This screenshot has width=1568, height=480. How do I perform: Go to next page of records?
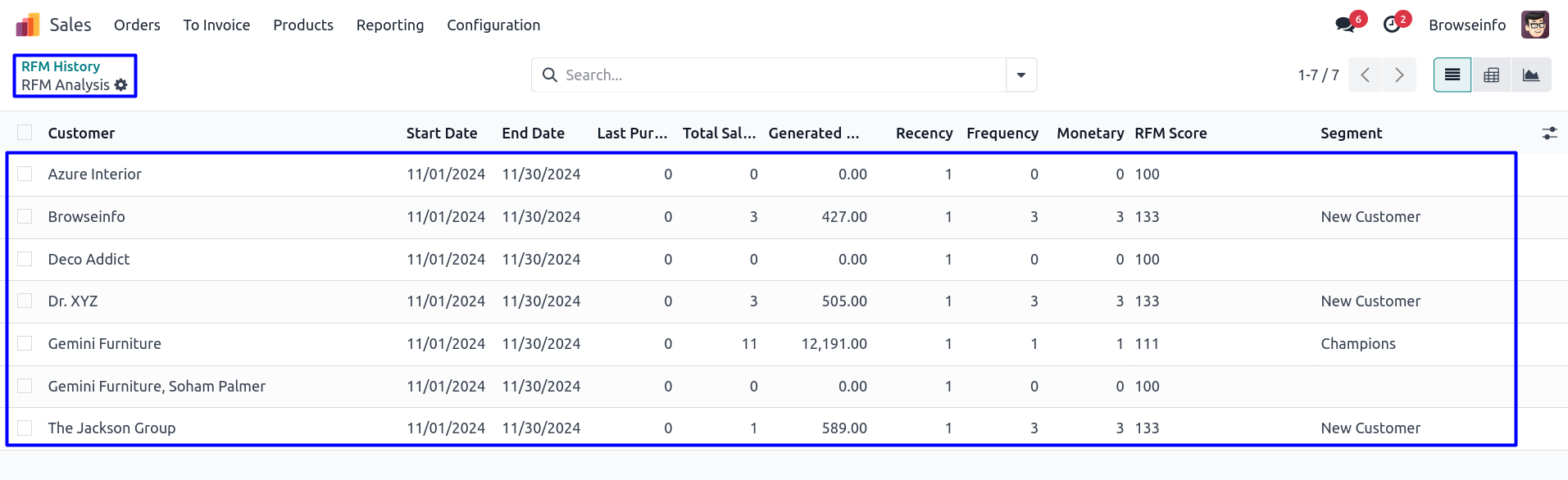click(1399, 75)
